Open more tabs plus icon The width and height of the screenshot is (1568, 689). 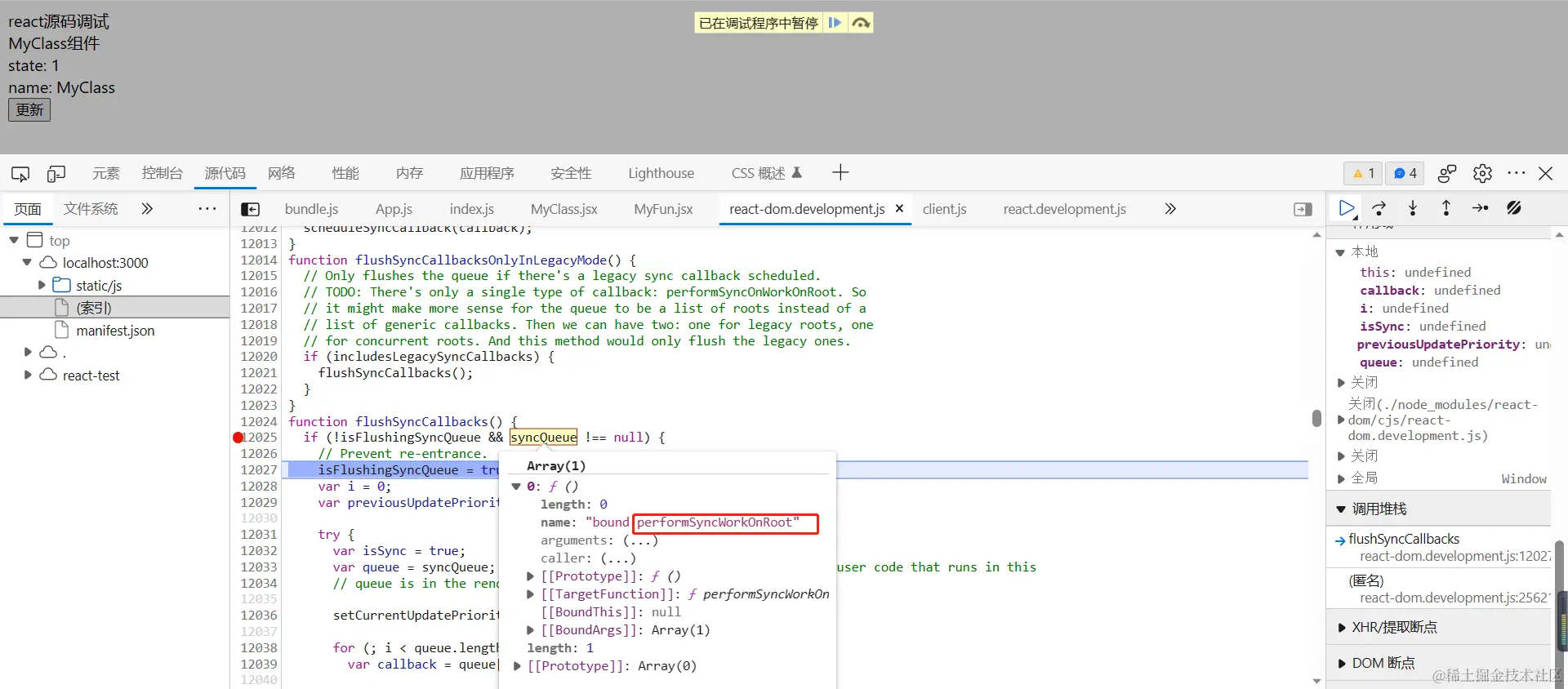click(x=840, y=172)
